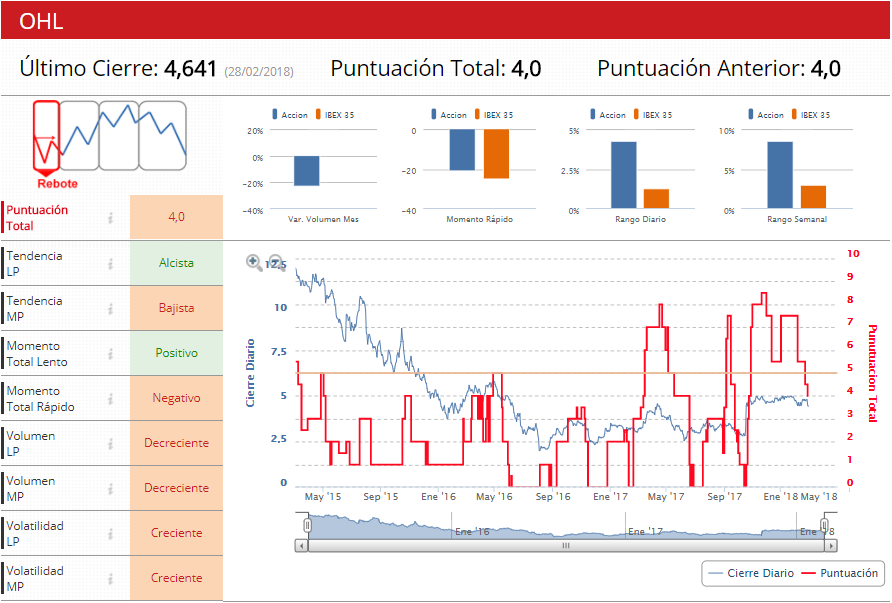Grab the right navigator range handle
The image size is (892, 603).
tap(824, 525)
